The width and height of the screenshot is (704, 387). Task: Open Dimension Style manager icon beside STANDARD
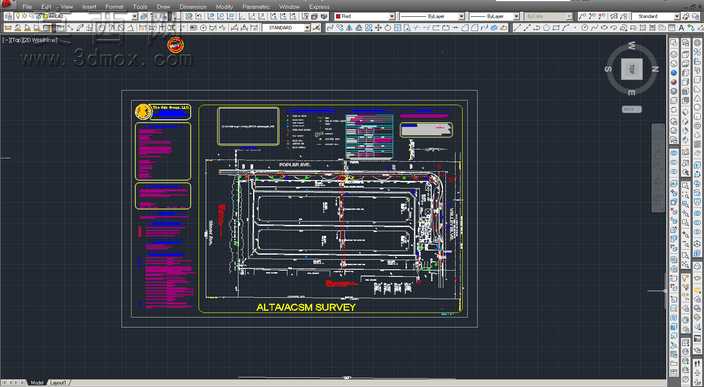[x=316, y=28]
